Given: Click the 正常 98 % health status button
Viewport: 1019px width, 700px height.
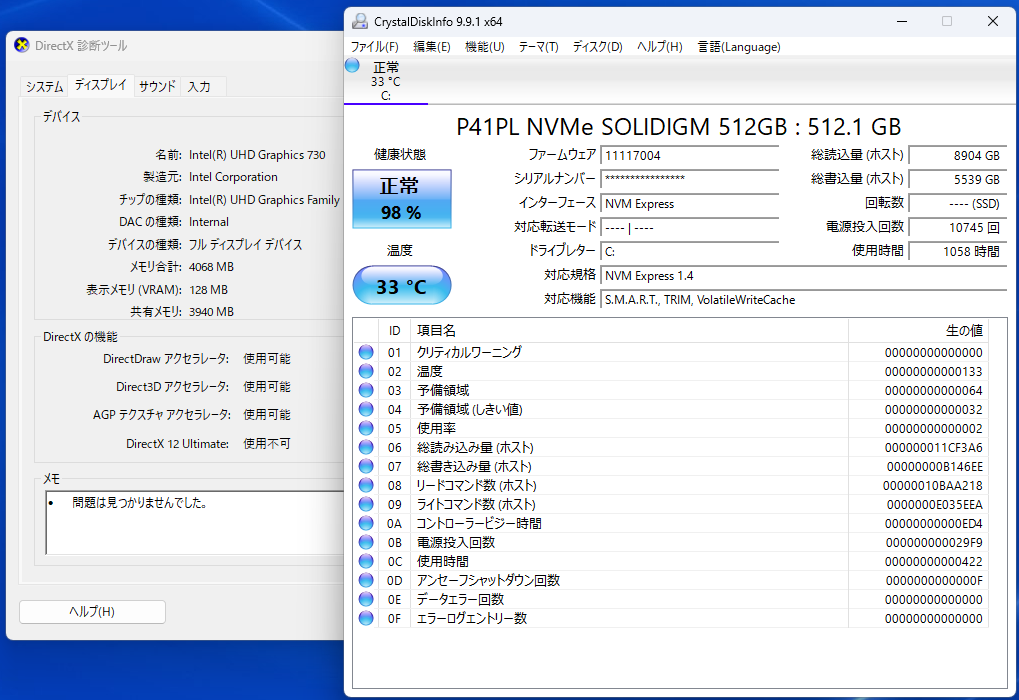Looking at the screenshot, I should coord(402,199).
